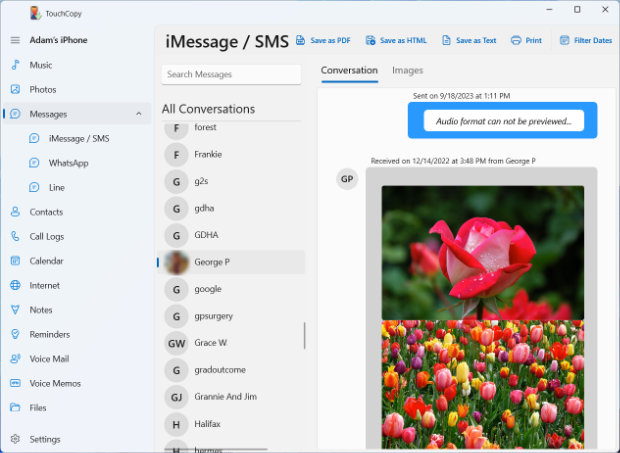Click the Search Messages field
Viewport: 620px width, 453px height.
tap(231, 74)
